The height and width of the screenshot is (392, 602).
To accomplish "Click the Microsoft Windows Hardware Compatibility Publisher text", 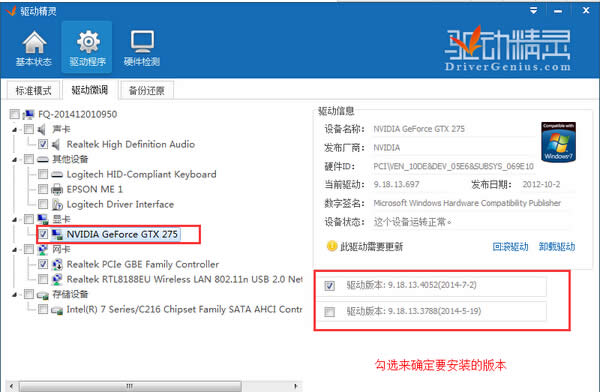I will [x=467, y=203].
